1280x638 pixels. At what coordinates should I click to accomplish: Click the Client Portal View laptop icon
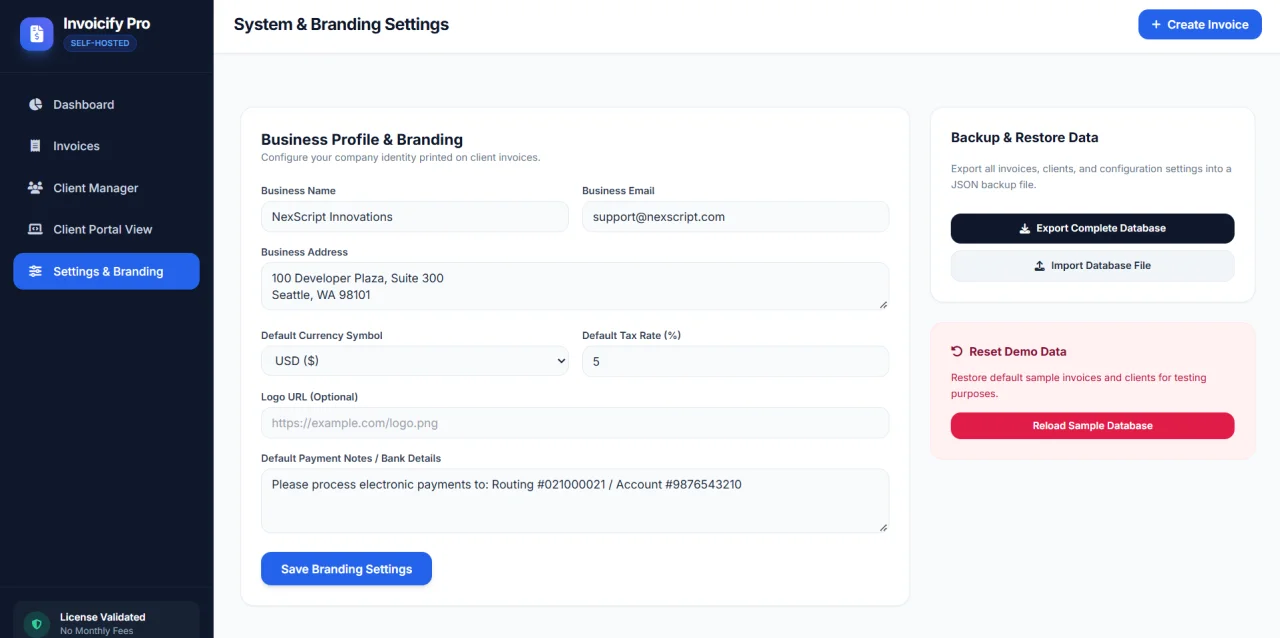(36, 229)
